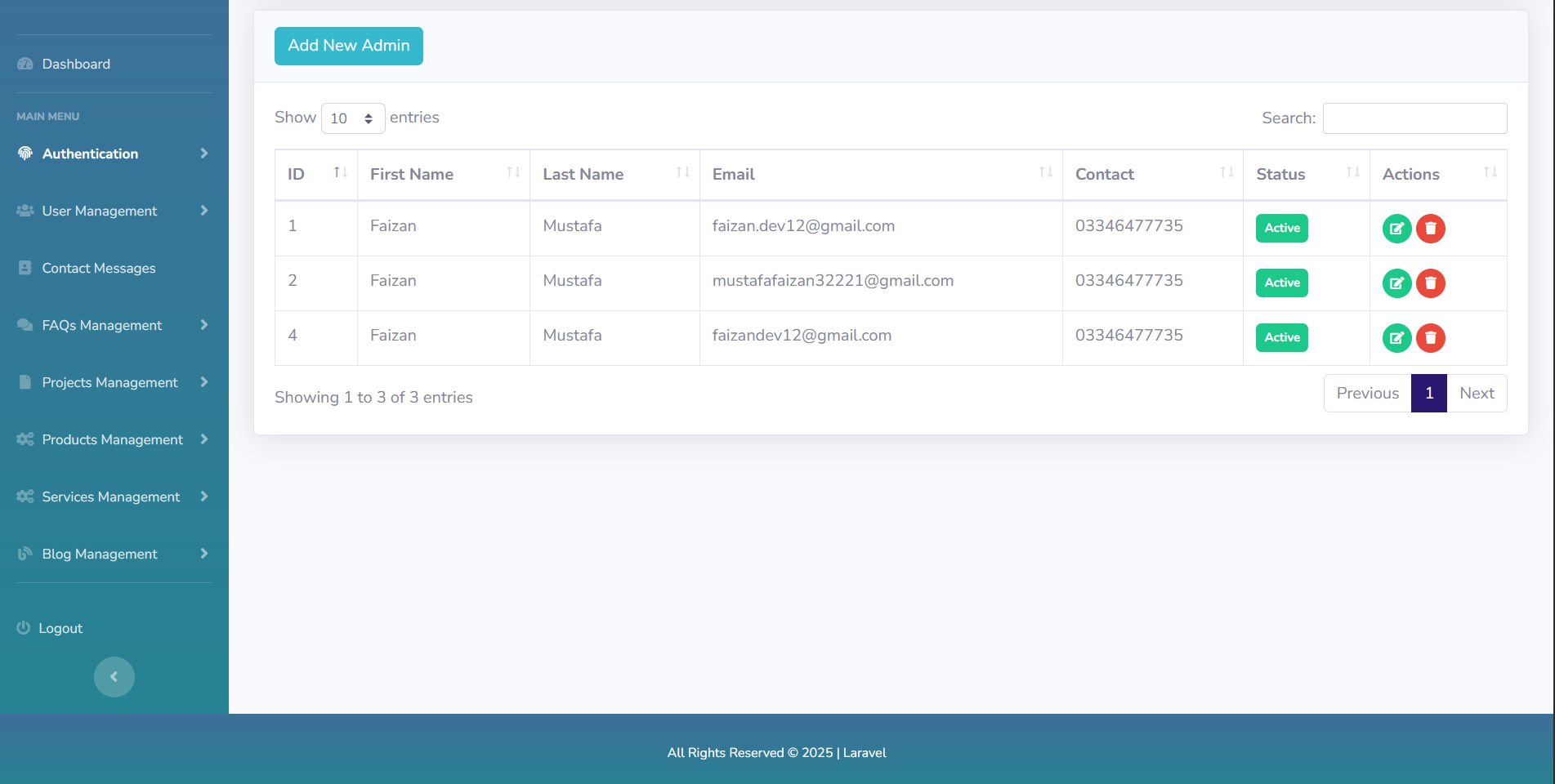Select the Authentication menu label
The height and width of the screenshot is (784, 1555).
click(x=90, y=154)
